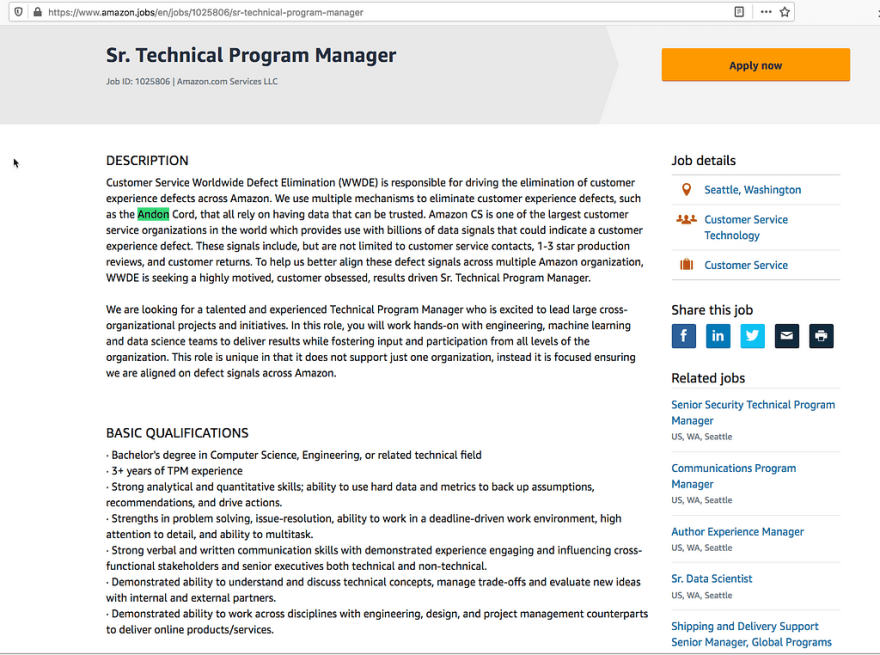
Task: Click the Related jobs heading
Action: 708,378
